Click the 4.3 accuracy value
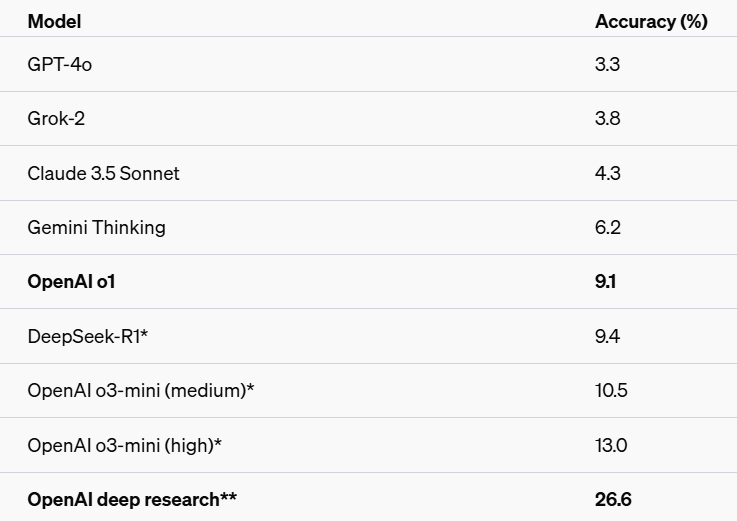 coord(608,173)
